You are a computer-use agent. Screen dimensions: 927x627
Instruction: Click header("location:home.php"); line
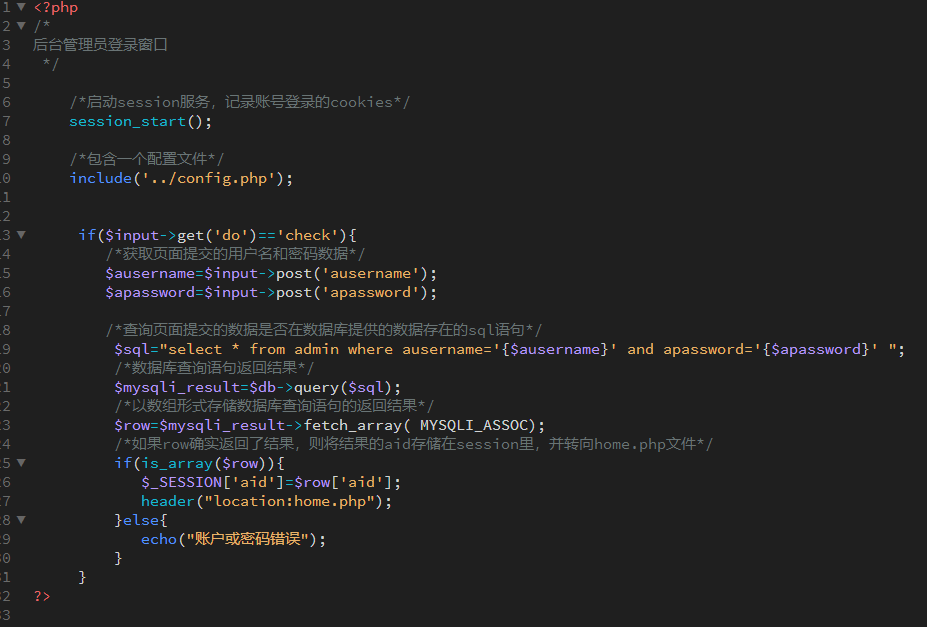coord(266,502)
